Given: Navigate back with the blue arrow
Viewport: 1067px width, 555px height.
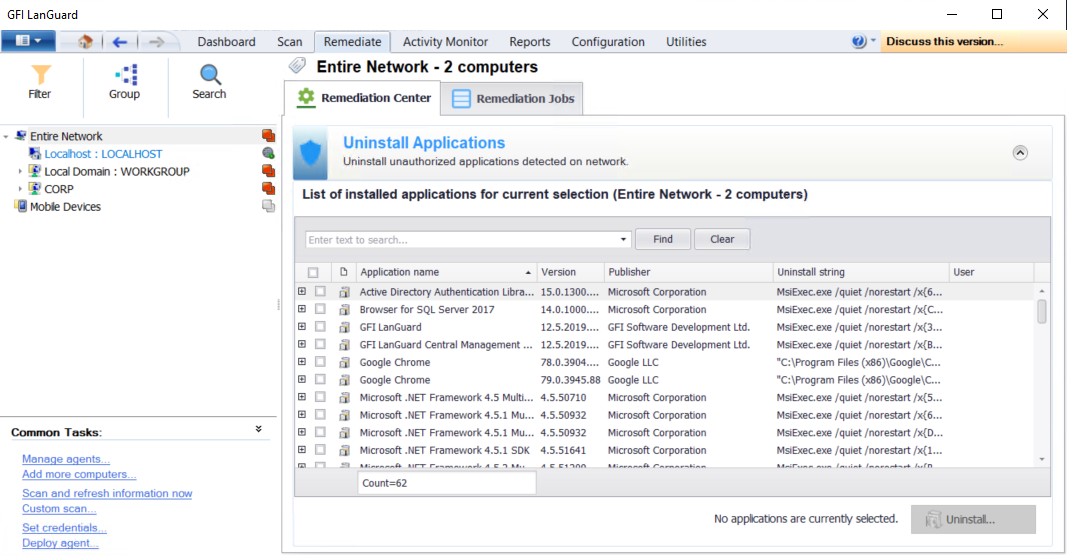Looking at the screenshot, I should point(120,41).
